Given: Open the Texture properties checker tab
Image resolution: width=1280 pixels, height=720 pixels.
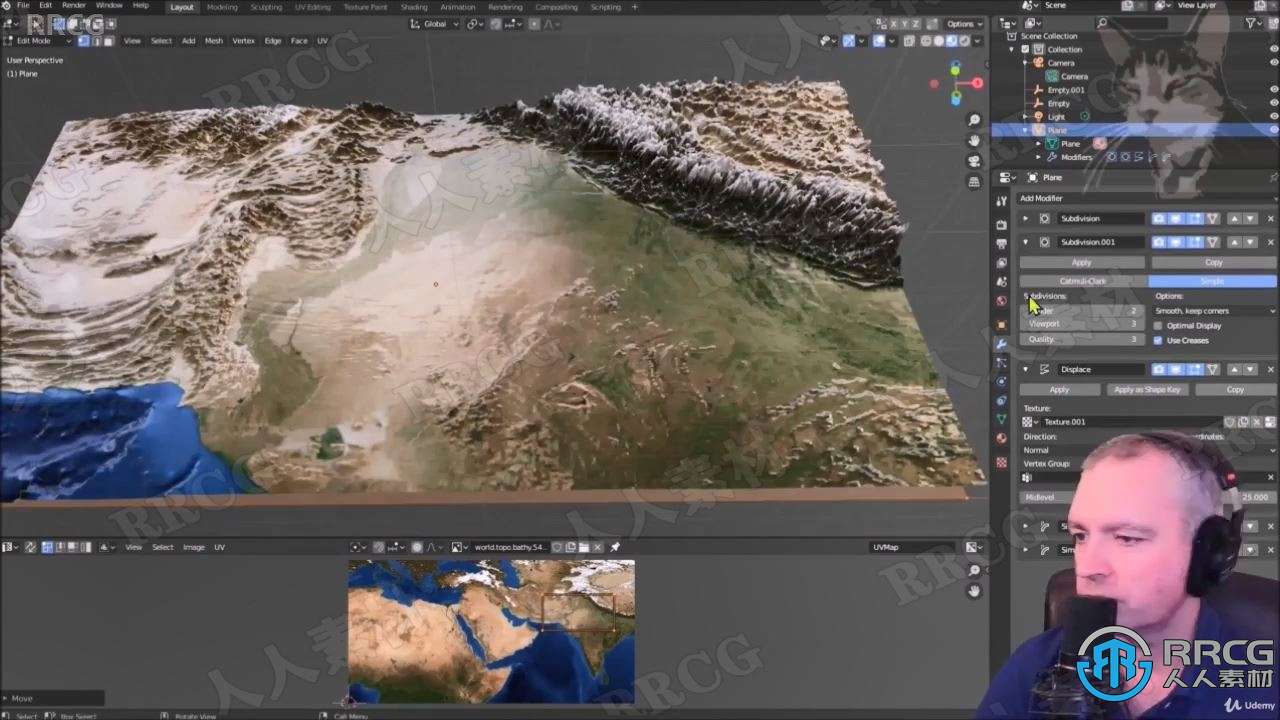Looking at the screenshot, I should tap(1001, 462).
